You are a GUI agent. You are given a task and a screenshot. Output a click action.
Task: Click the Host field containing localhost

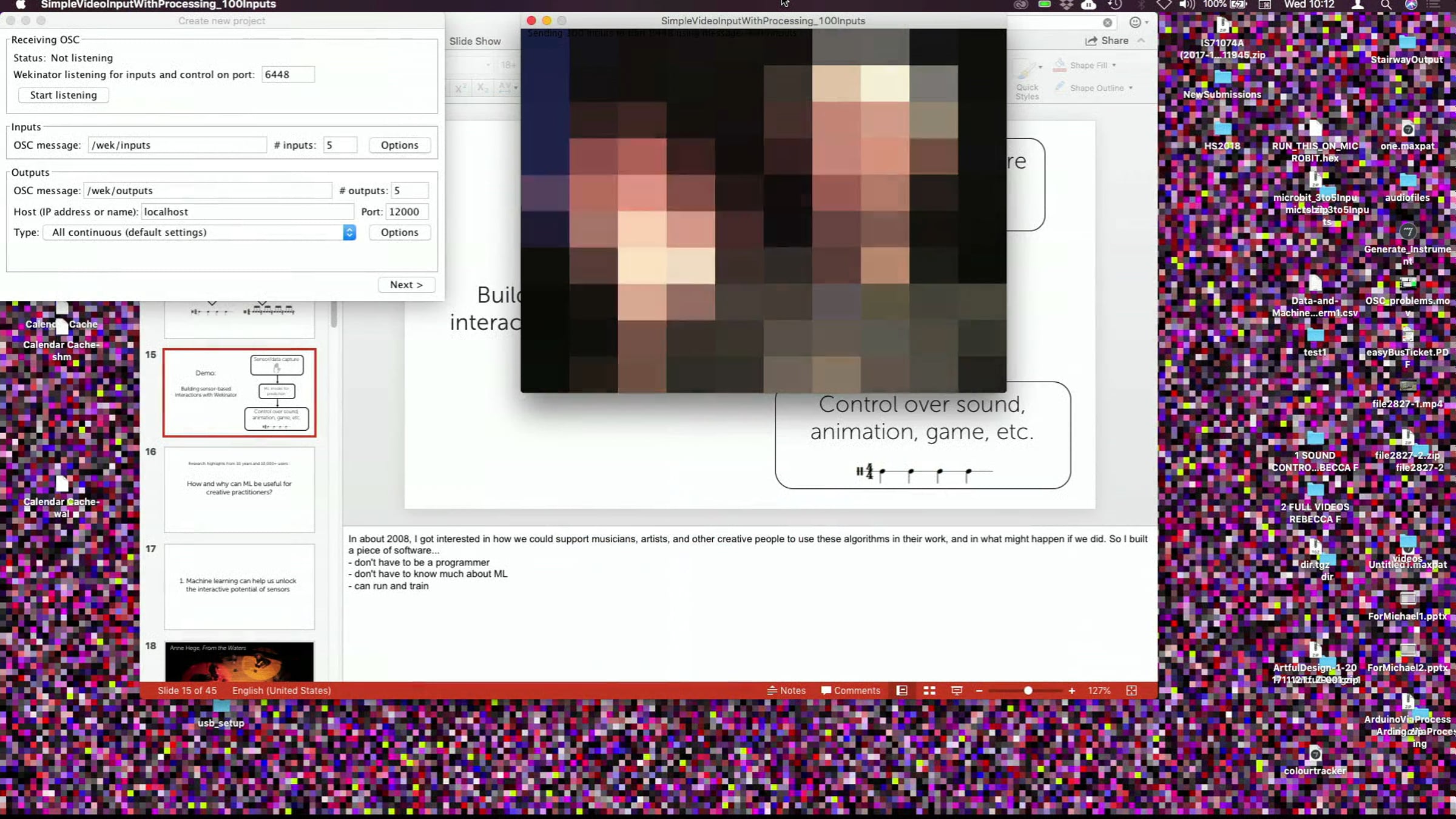pyautogui.click(x=247, y=212)
